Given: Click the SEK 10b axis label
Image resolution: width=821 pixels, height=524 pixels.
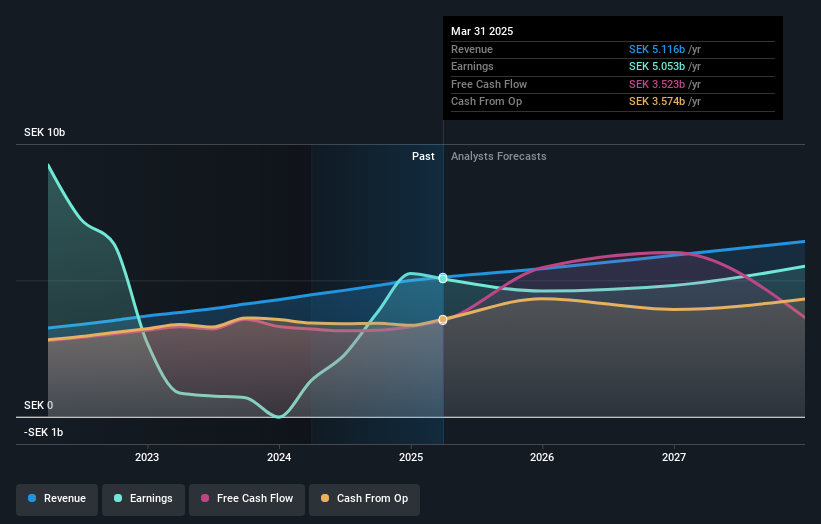Looking at the screenshot, I should pyautogui.click(x=45, y=132).
